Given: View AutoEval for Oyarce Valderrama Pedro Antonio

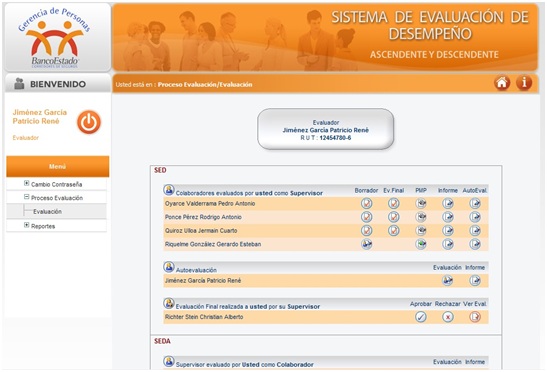Looking at the screenshot, I should point(475,203).
